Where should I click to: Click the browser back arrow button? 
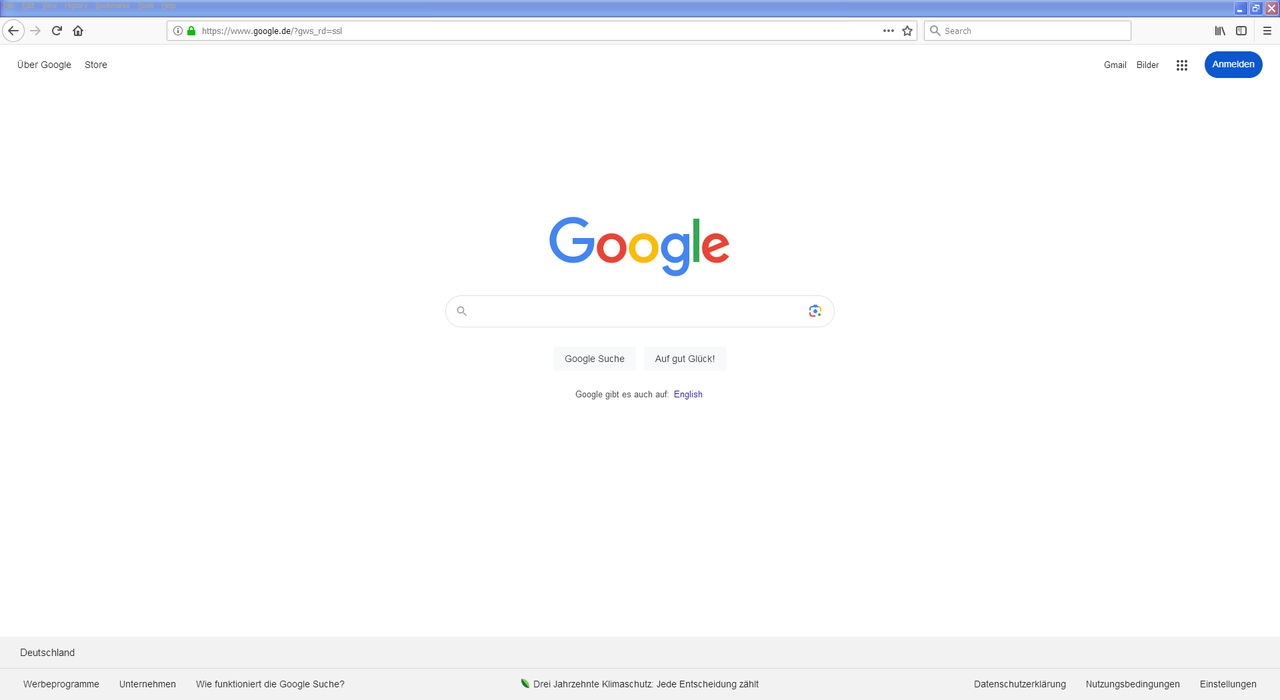(x=14, y=31)
